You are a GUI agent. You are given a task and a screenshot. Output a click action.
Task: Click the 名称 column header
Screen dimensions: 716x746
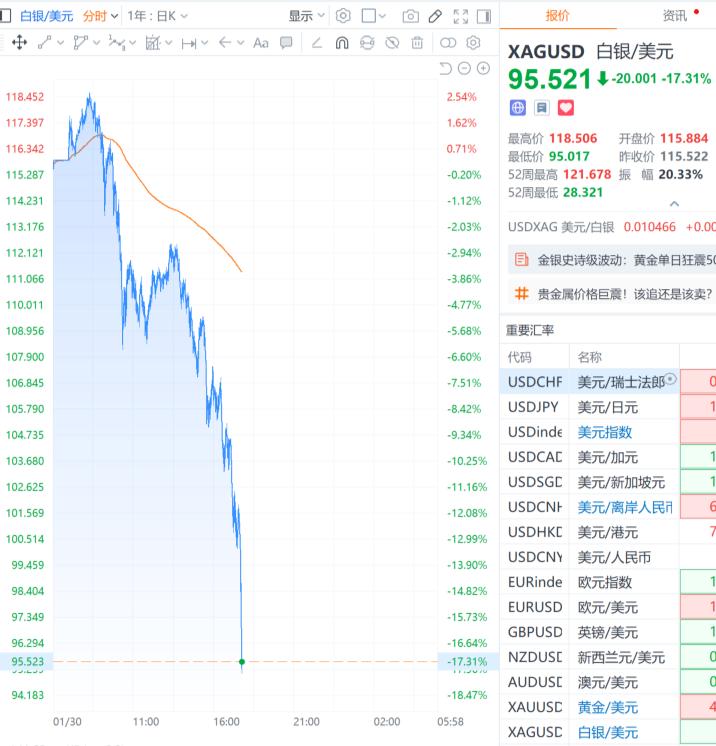coord(589,357)
